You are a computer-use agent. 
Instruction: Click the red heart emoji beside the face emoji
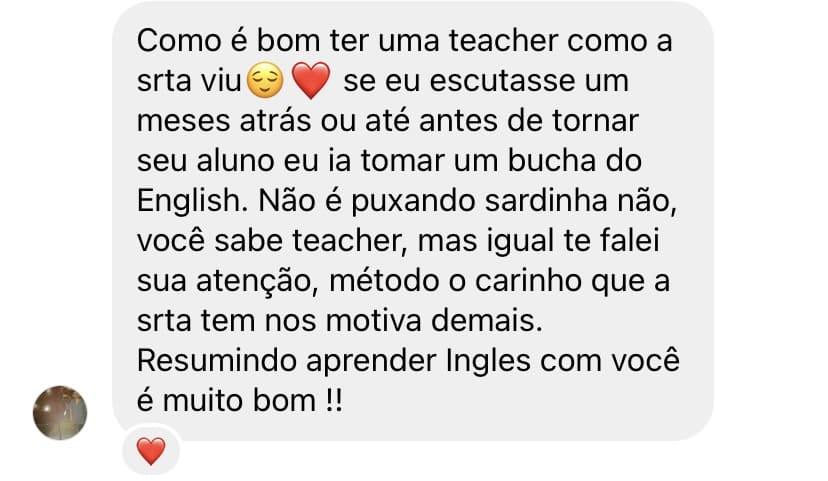[x=311, y=81]
